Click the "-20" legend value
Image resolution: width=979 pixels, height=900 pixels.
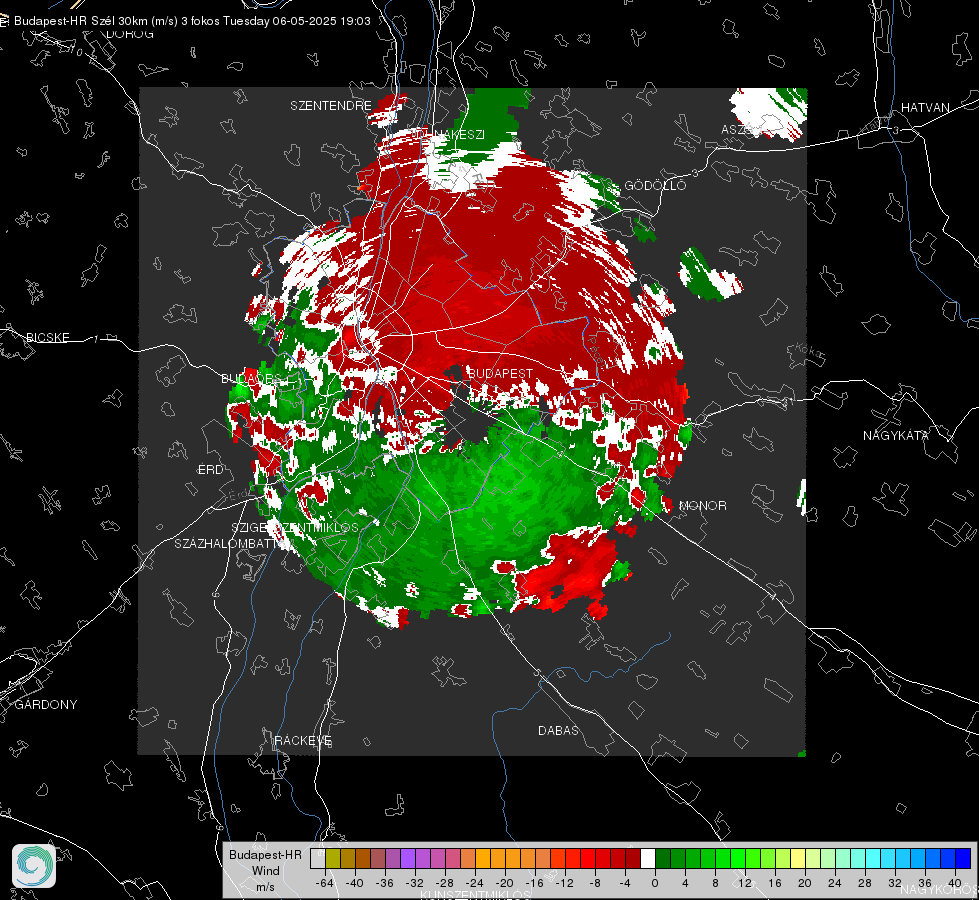pyautogui.click(x=504, y=883)
